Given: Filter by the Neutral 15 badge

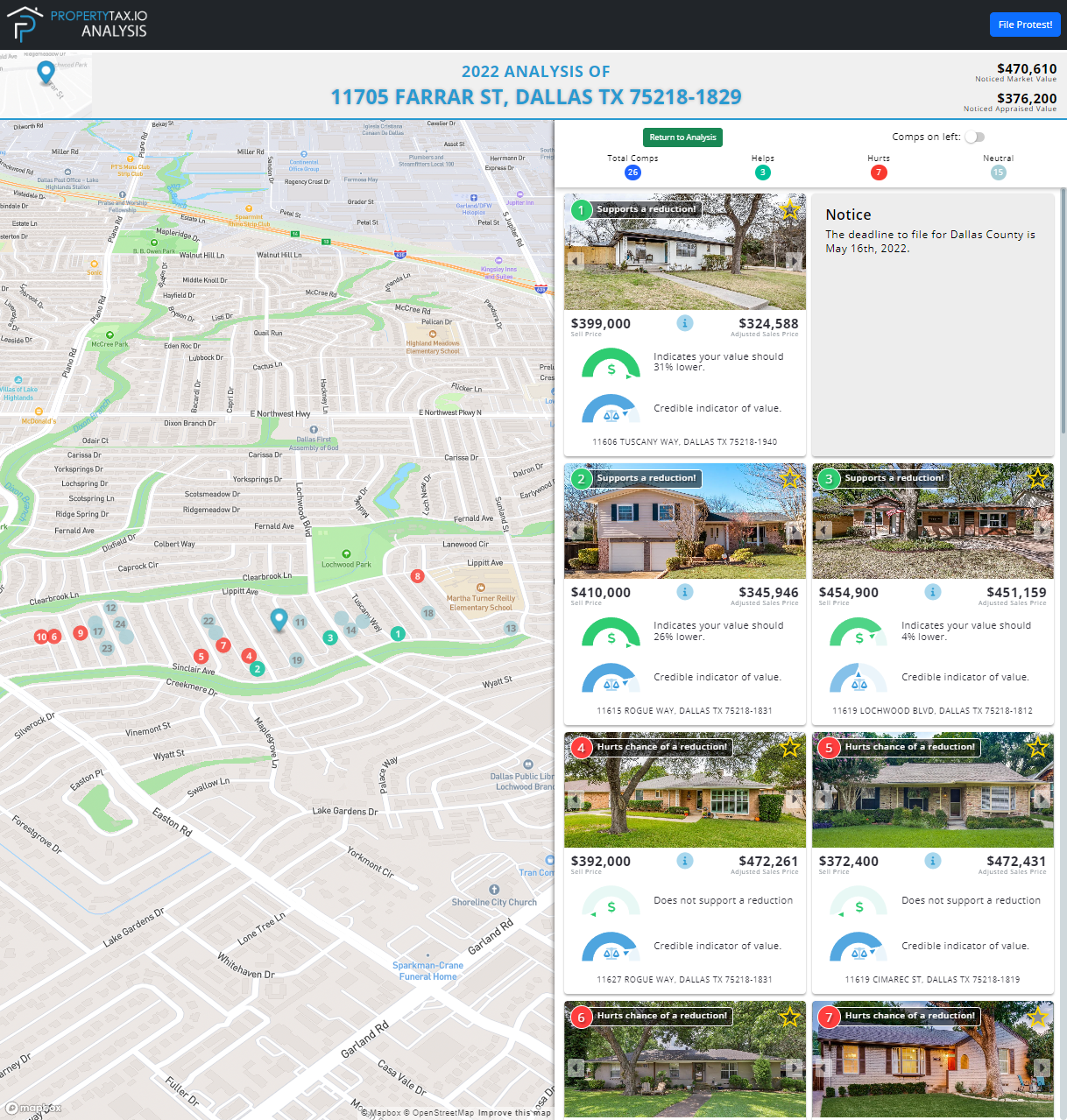Looking at the screenshot, I should click(999, 173).
